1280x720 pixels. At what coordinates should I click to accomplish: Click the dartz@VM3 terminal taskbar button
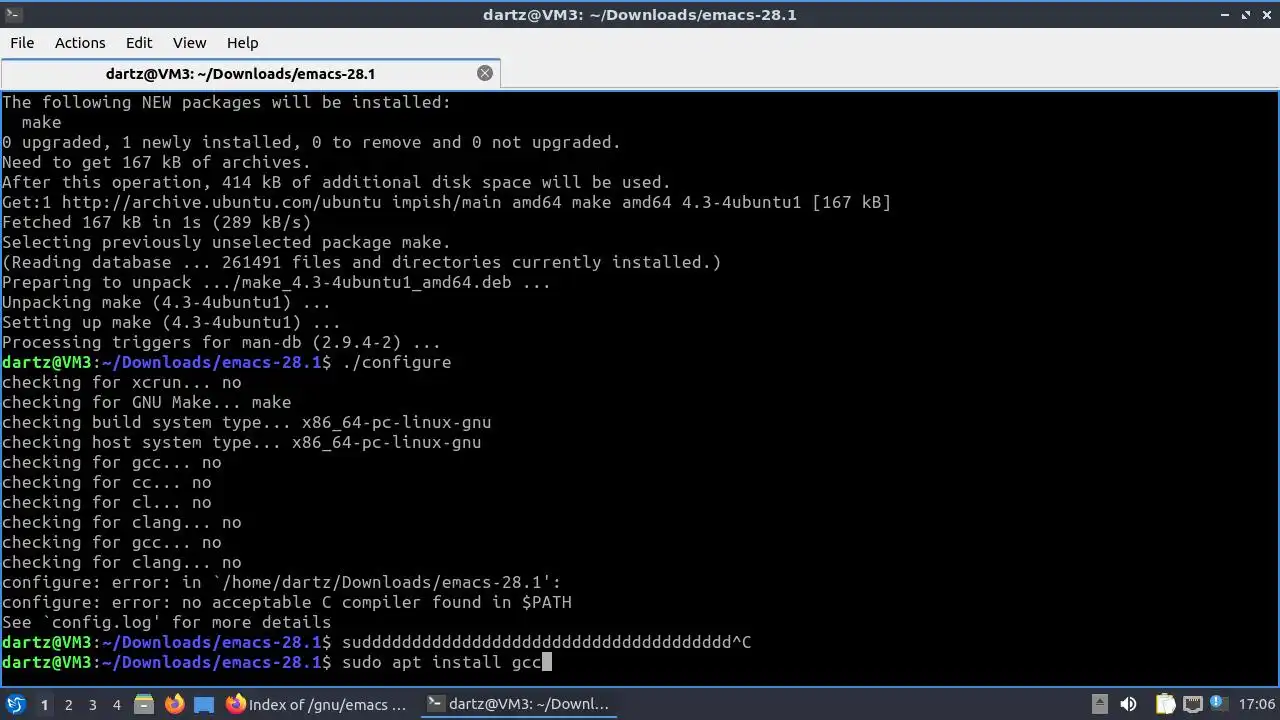pyautogui.click(x=518, y=704)
